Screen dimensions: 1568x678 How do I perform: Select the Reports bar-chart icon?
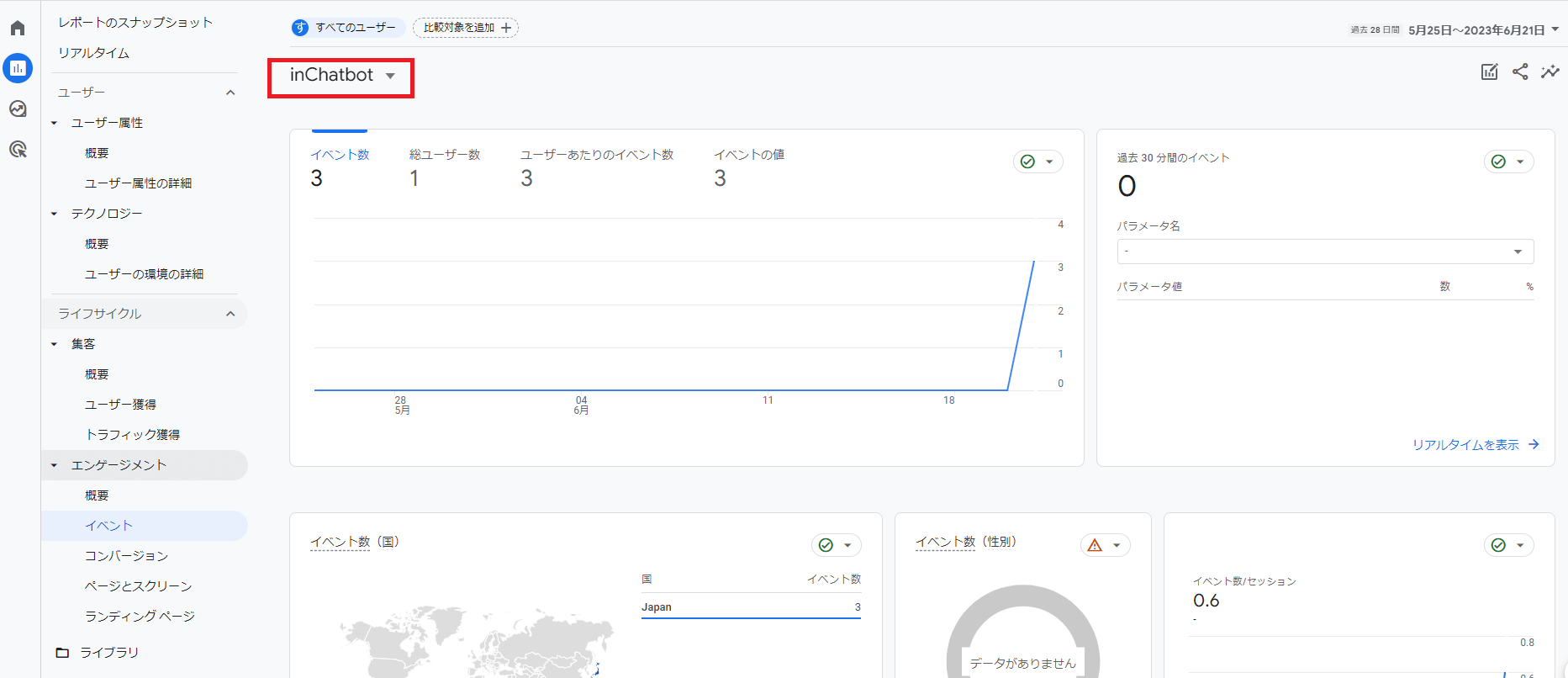18,68
